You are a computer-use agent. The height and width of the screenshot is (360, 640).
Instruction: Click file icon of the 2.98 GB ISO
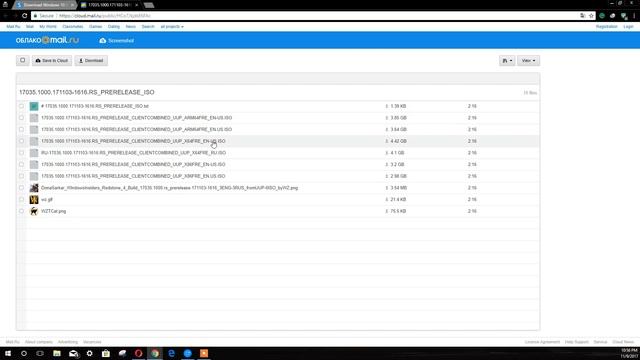34,176
